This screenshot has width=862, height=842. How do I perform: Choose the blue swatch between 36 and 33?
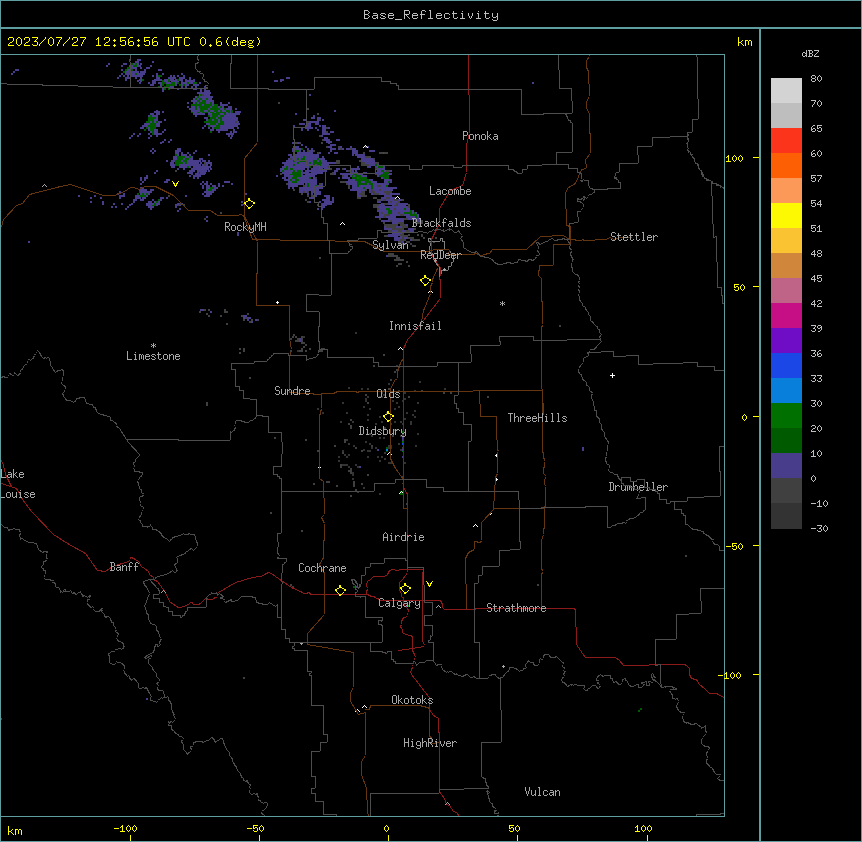[786, 365]
